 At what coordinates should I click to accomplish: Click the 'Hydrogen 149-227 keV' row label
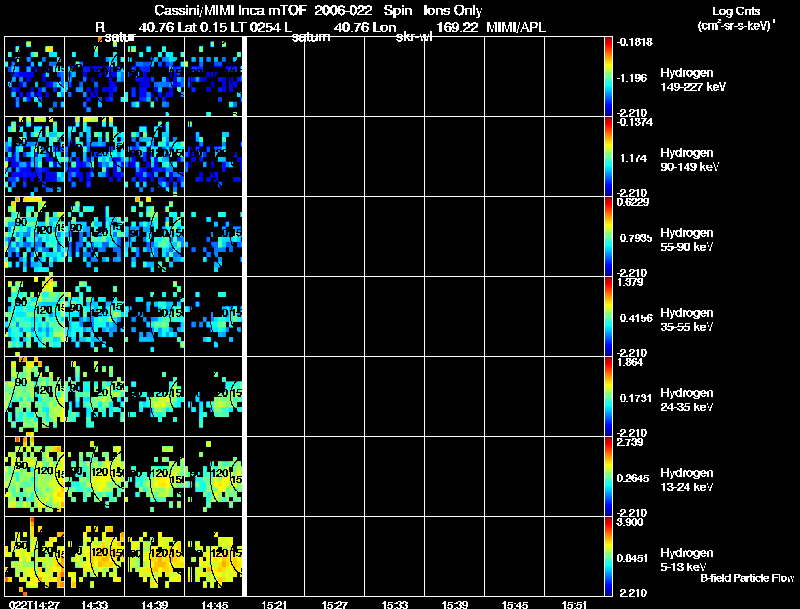[692, 80]
